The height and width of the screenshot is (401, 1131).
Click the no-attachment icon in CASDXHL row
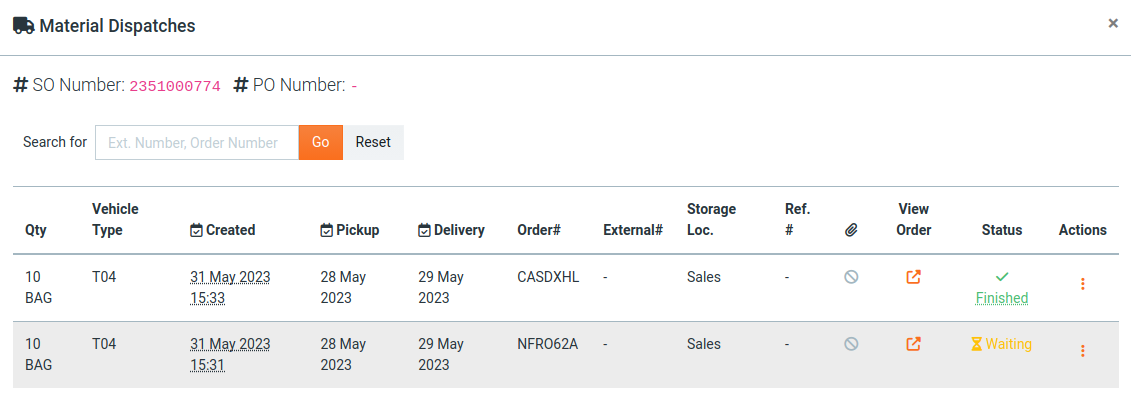click(x=851, y=277)
